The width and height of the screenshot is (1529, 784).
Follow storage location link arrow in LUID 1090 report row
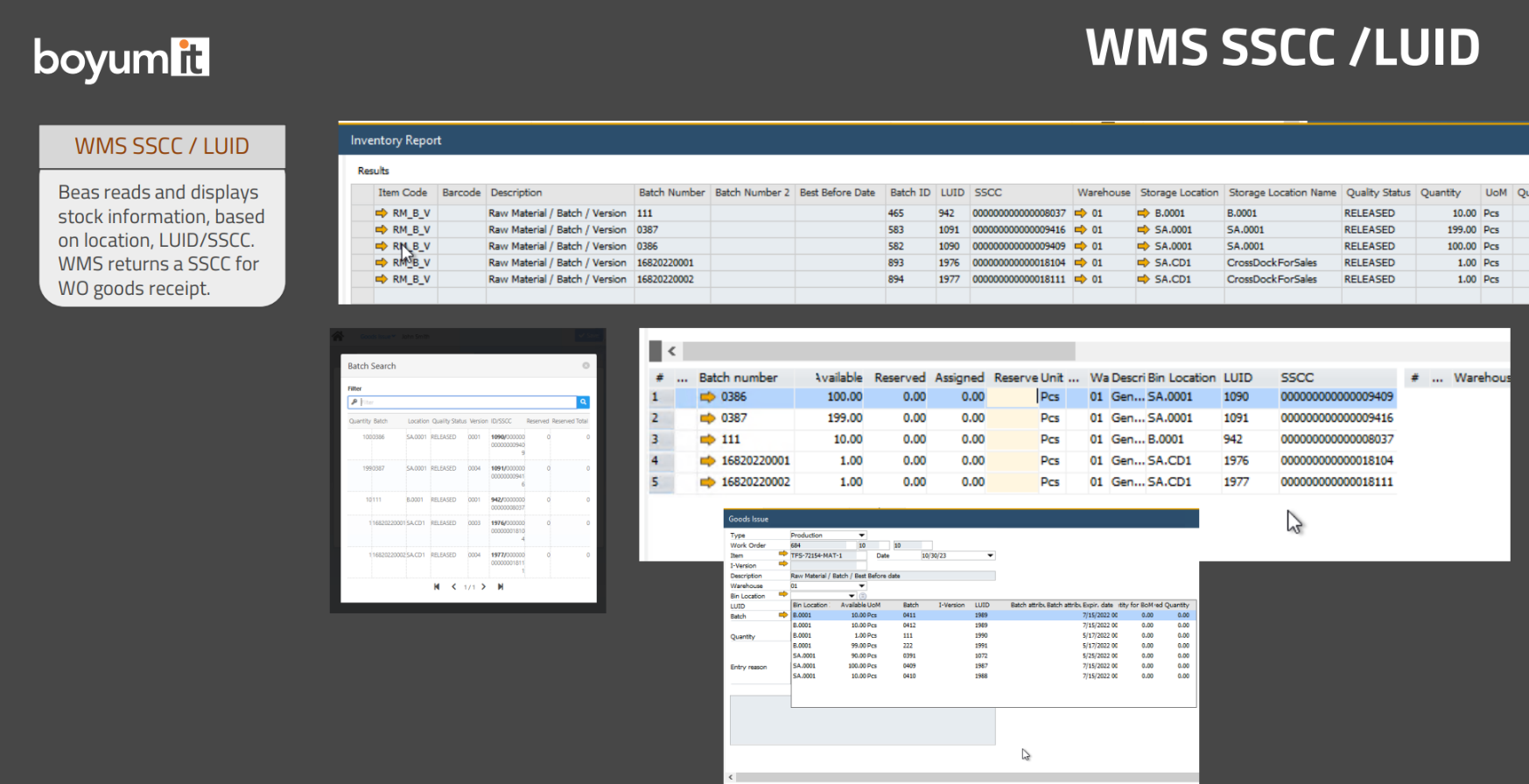[x=1143, y=246]
